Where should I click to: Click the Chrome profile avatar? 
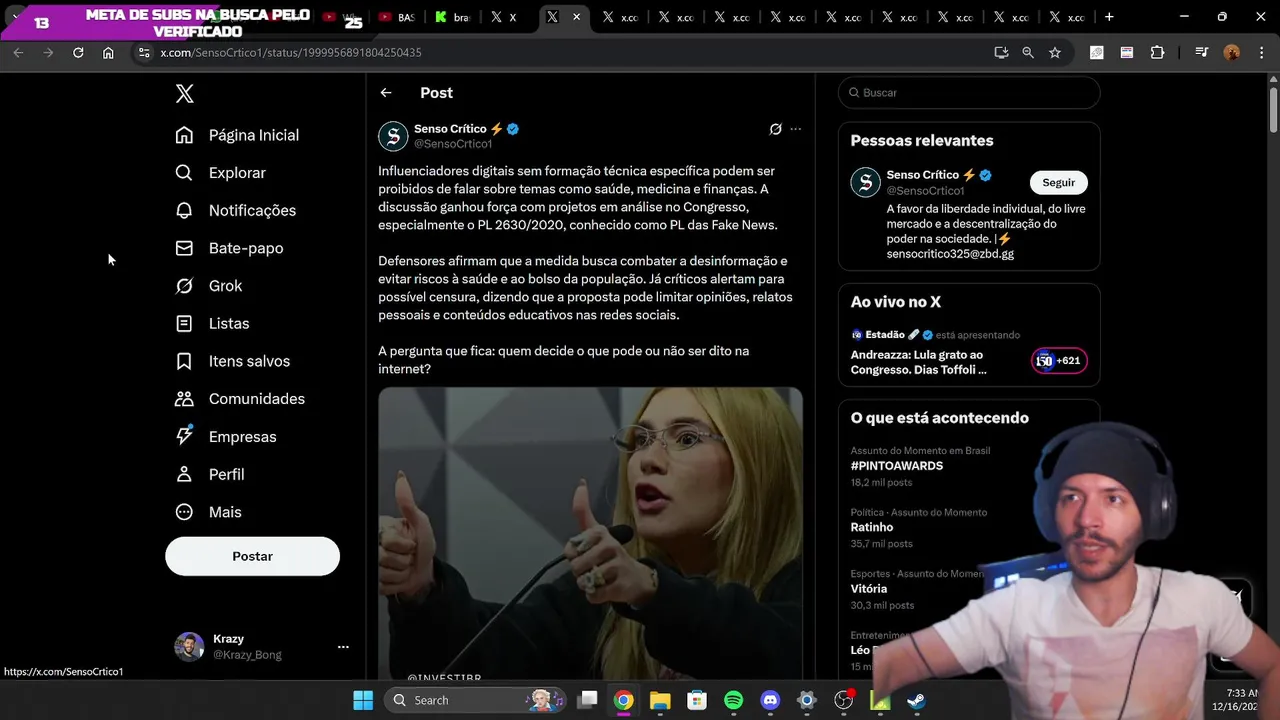click(x=1232, y=52)
